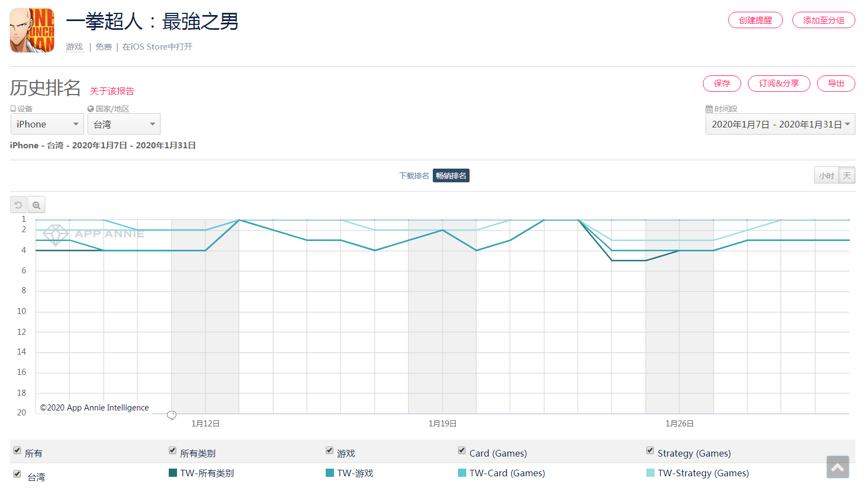Select the 小时 granularity tab
Screen dimensions: 864x497
[x=826, y=176]
